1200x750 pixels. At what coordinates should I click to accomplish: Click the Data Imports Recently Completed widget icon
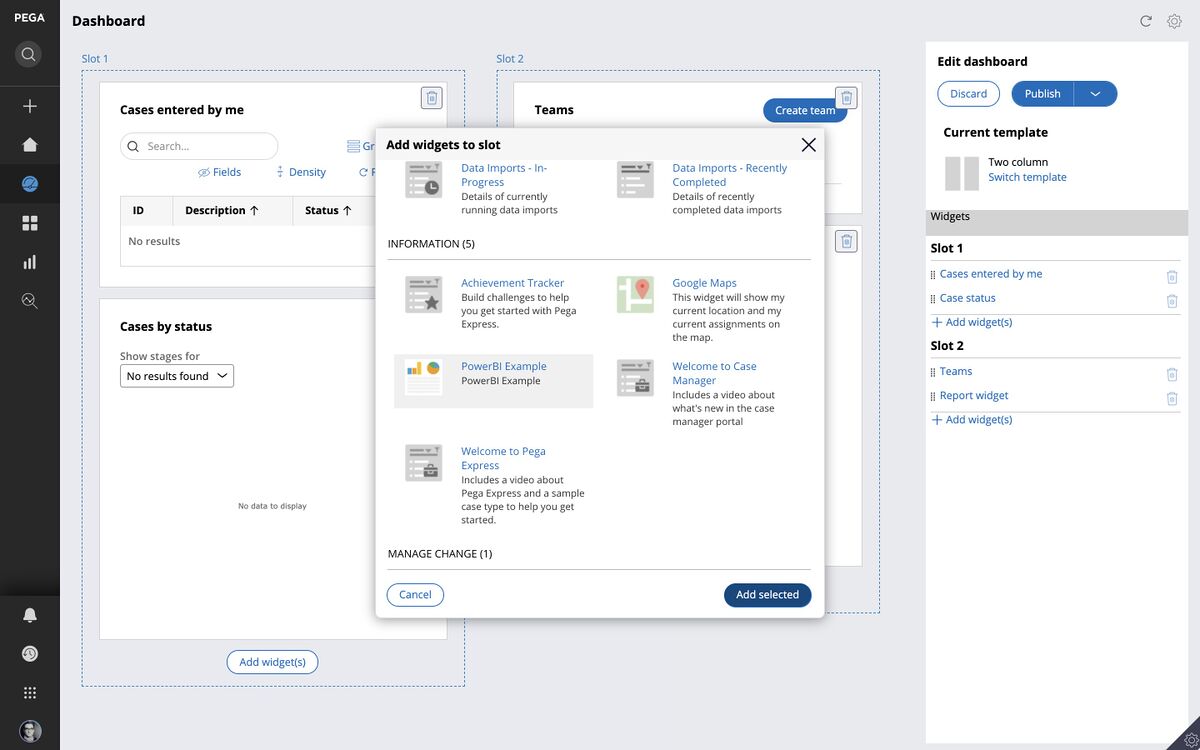coord(635,180)
